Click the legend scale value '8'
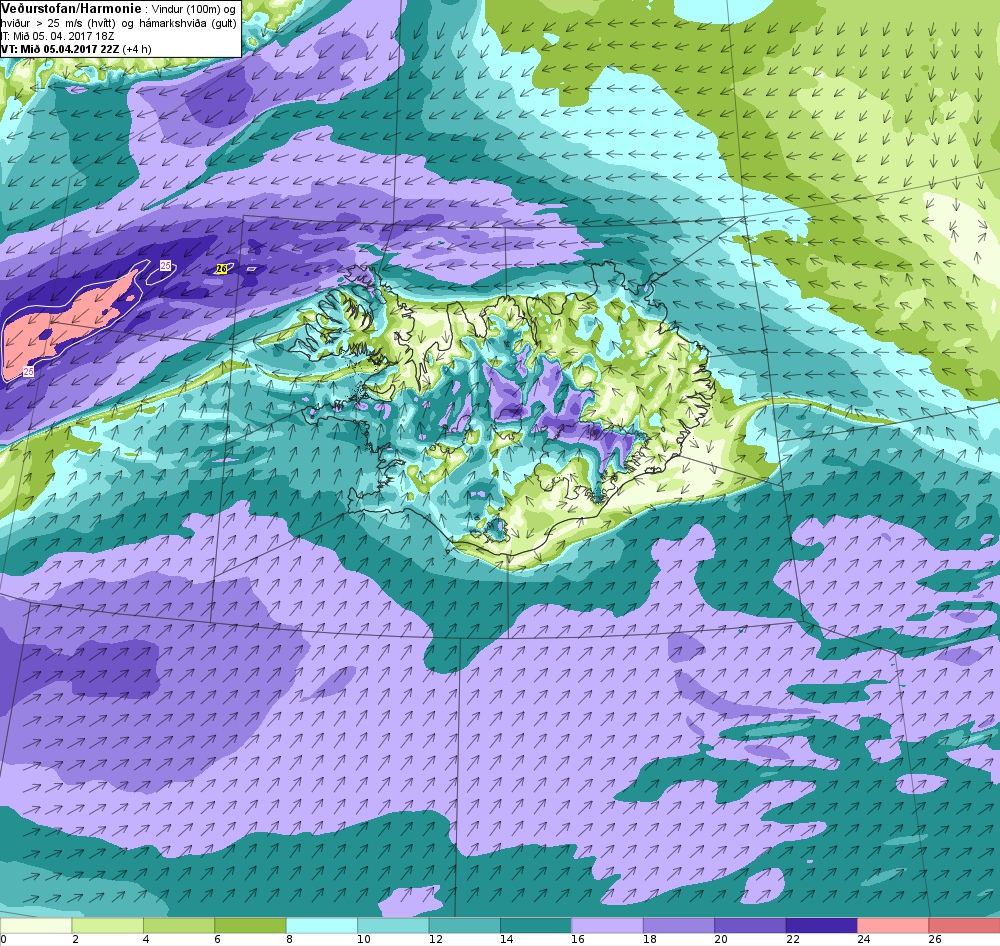 pyautogui.click(x=290, y=939)
